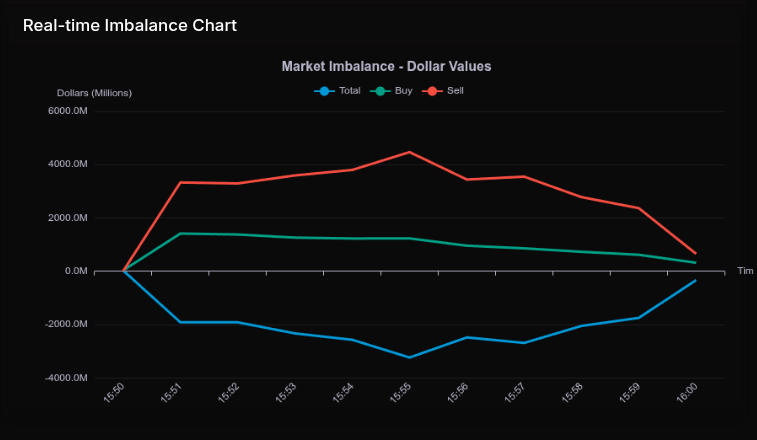Click the Sell line endpoint at 16:00
This screenshot has height=440, width=757.
click(695, 253)
